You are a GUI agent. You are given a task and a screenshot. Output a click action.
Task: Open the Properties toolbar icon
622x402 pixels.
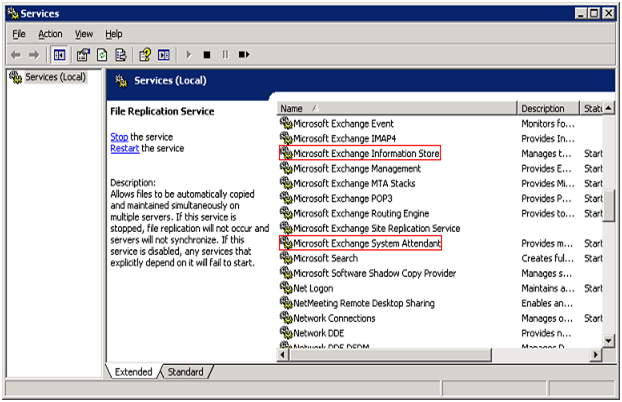[83, 55]
